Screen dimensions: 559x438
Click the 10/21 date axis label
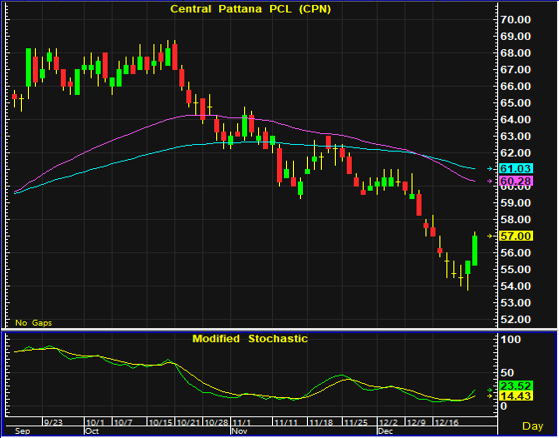click(x=189, y=422)
